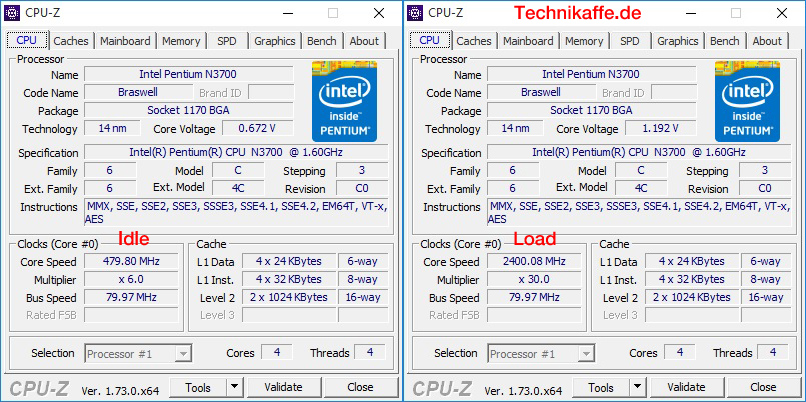This screenshot has height=402, width=806.
Task: Click Core Speed value 479.80 MHz
Action: pos(132,261)
